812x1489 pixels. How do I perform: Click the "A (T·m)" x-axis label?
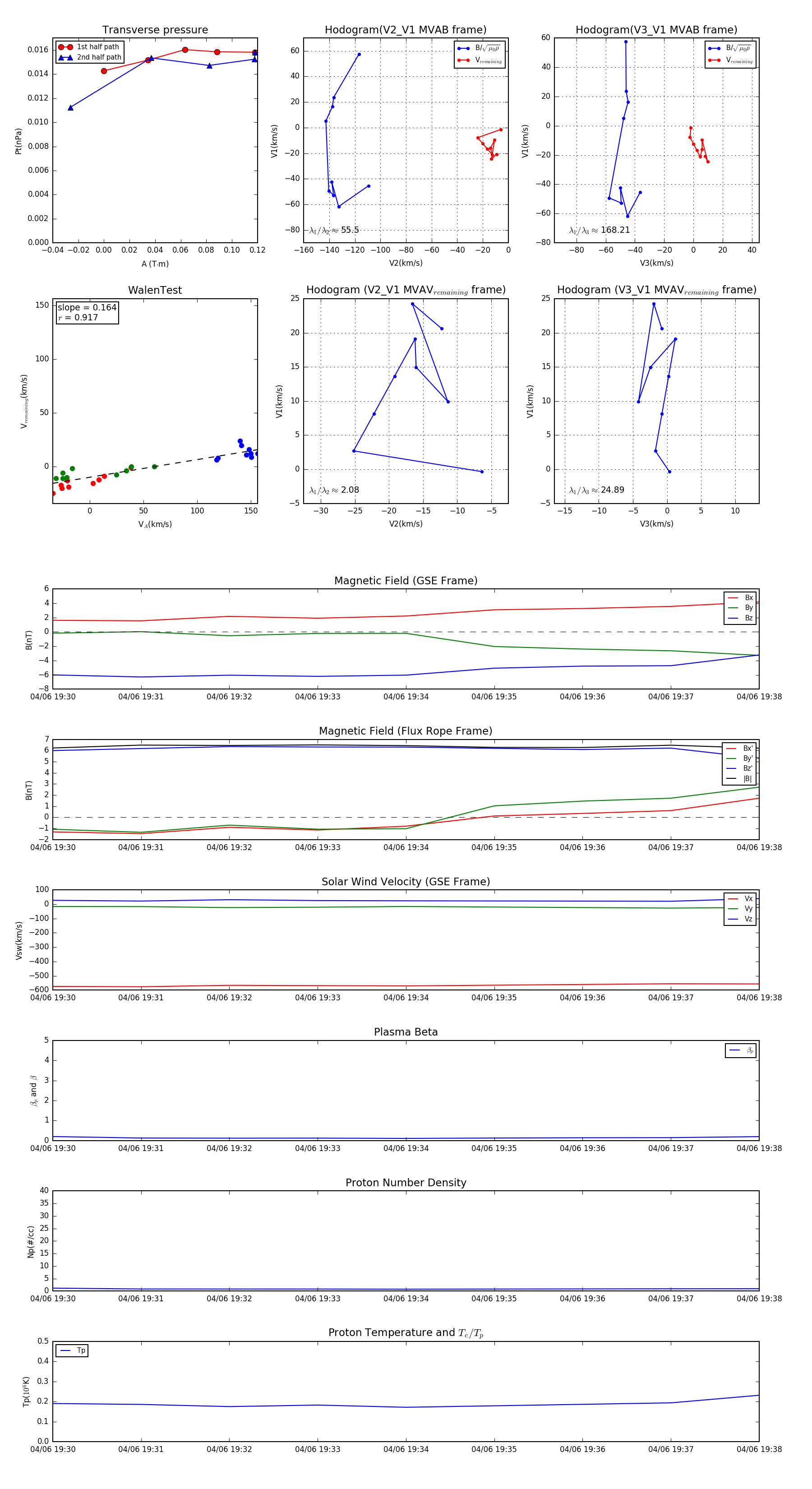pyautogui.click(x=155, y=264)
